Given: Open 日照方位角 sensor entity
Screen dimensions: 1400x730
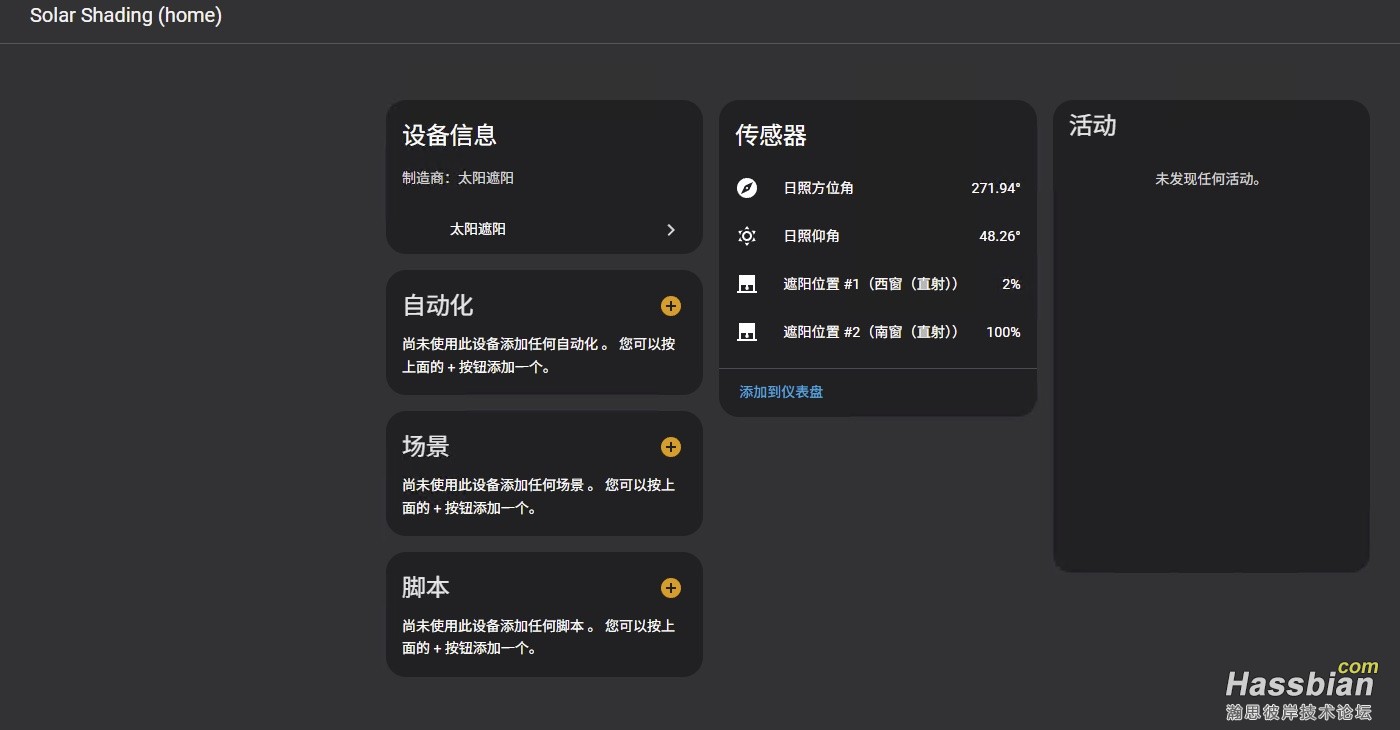Looking at the screenshot, I should point(878,188).
